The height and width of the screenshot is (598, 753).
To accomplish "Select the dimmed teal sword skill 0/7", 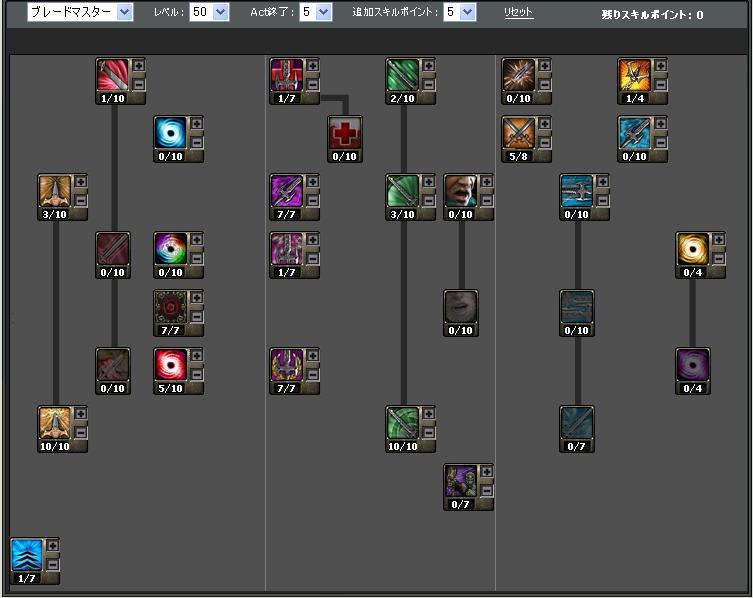I will tap(577, 423).
